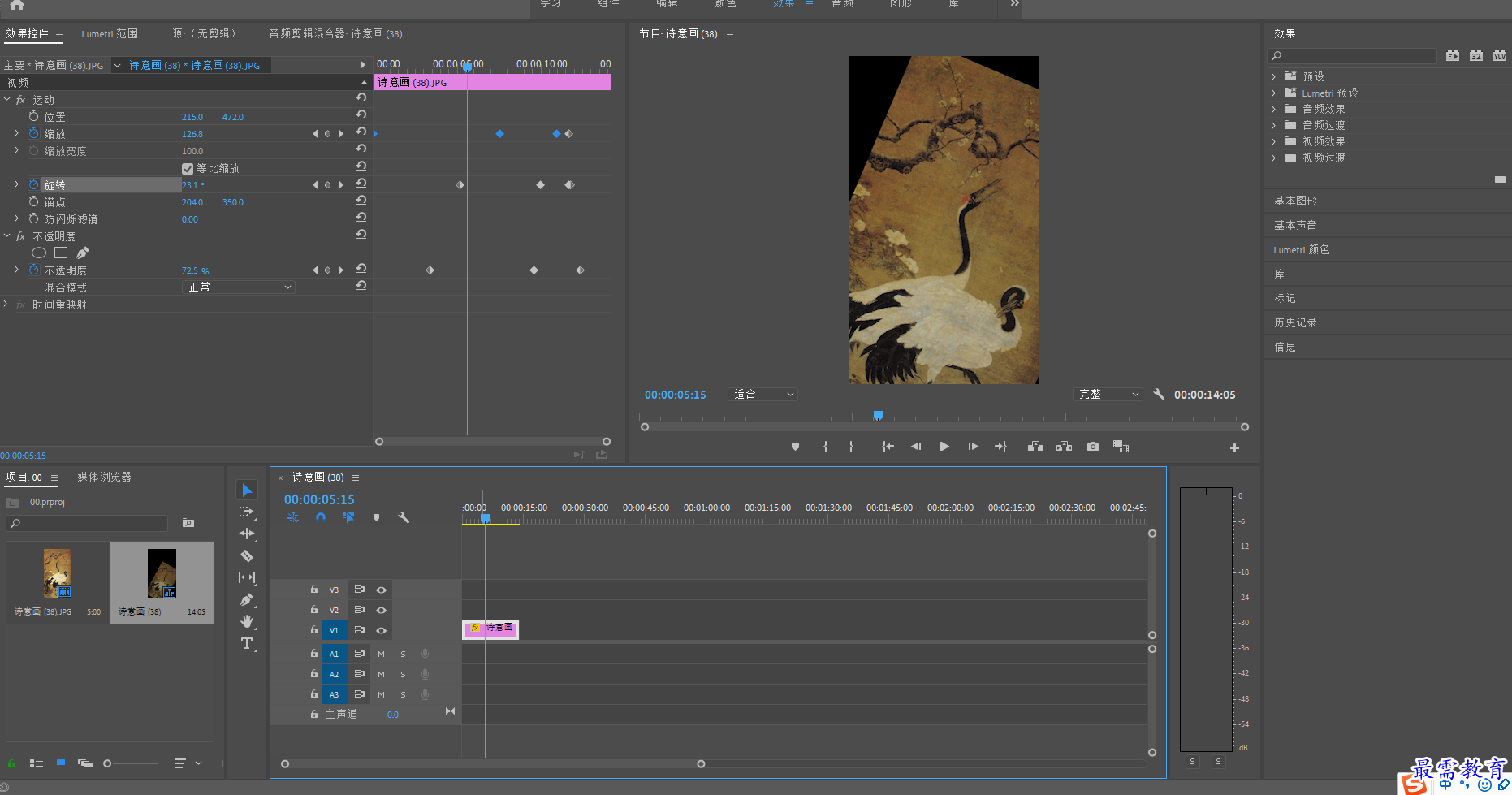Step back one frame in program monitor
Screen dimensions: 1512x795
click(x=916, y=446)
